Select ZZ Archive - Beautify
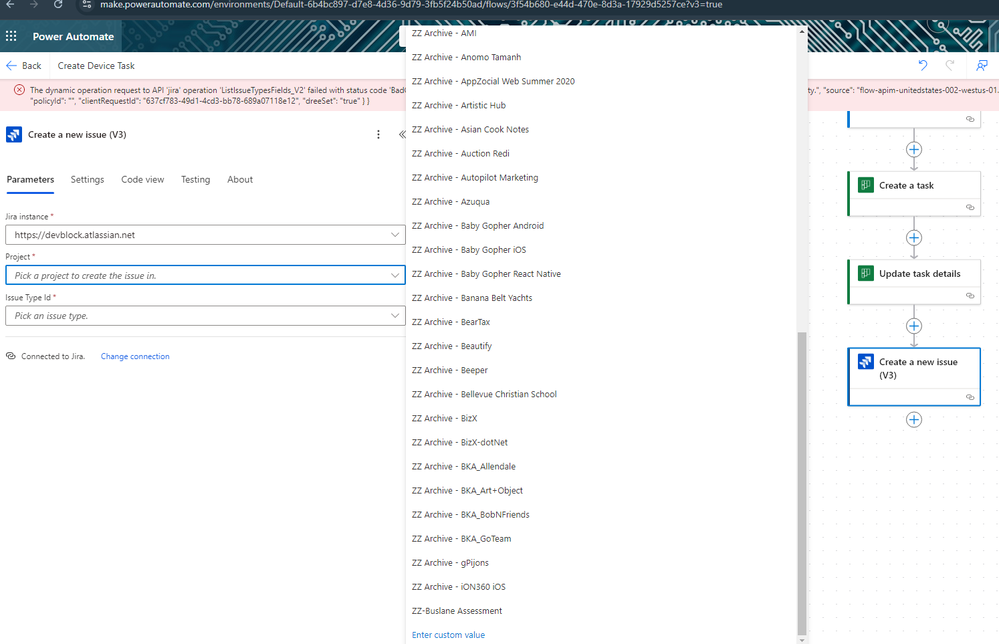Screen dimensions: 999x644 pyautogui.click(x=452, y=347)
